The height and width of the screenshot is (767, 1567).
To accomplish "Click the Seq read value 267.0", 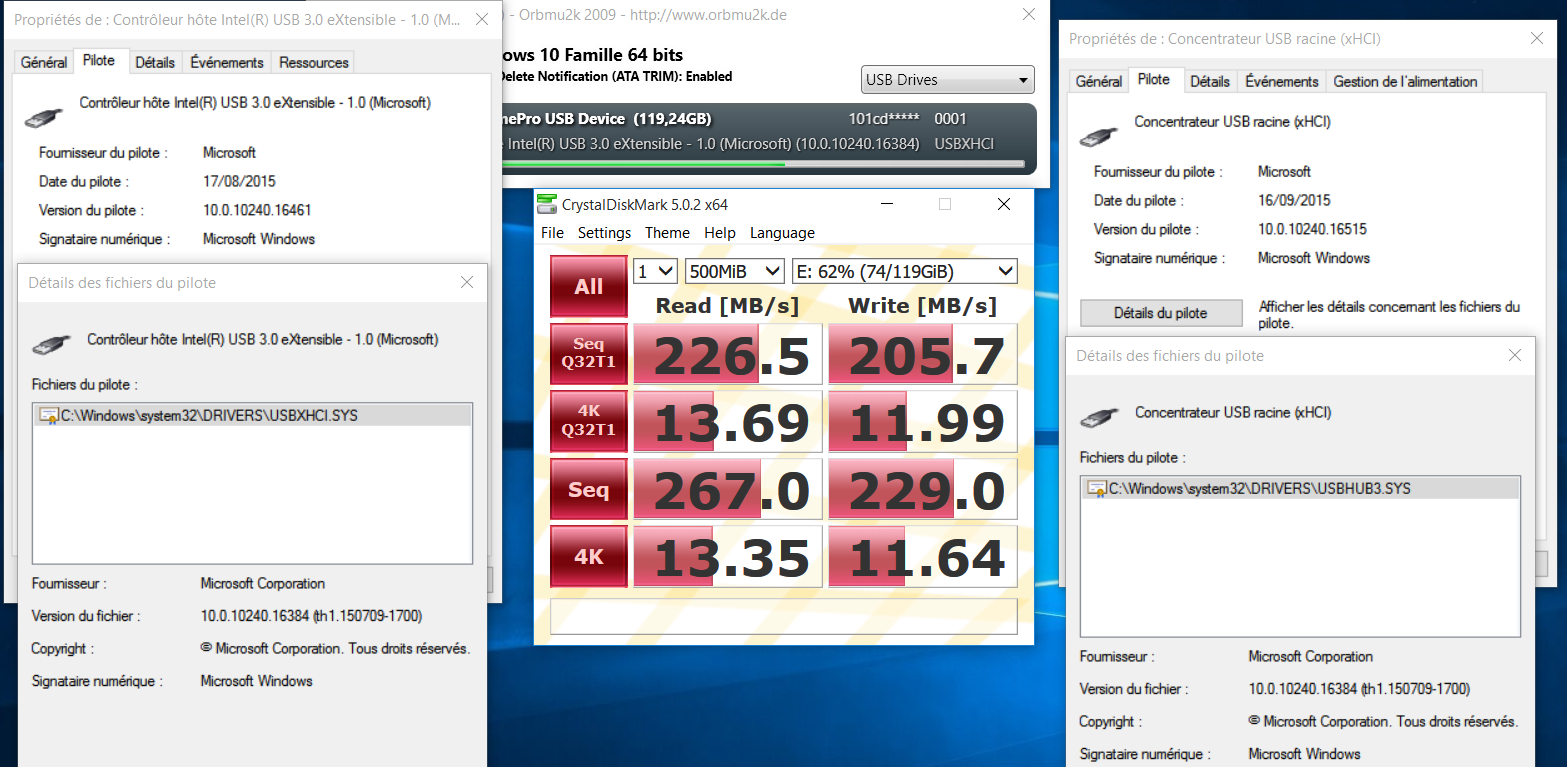I will coord(728,489).
